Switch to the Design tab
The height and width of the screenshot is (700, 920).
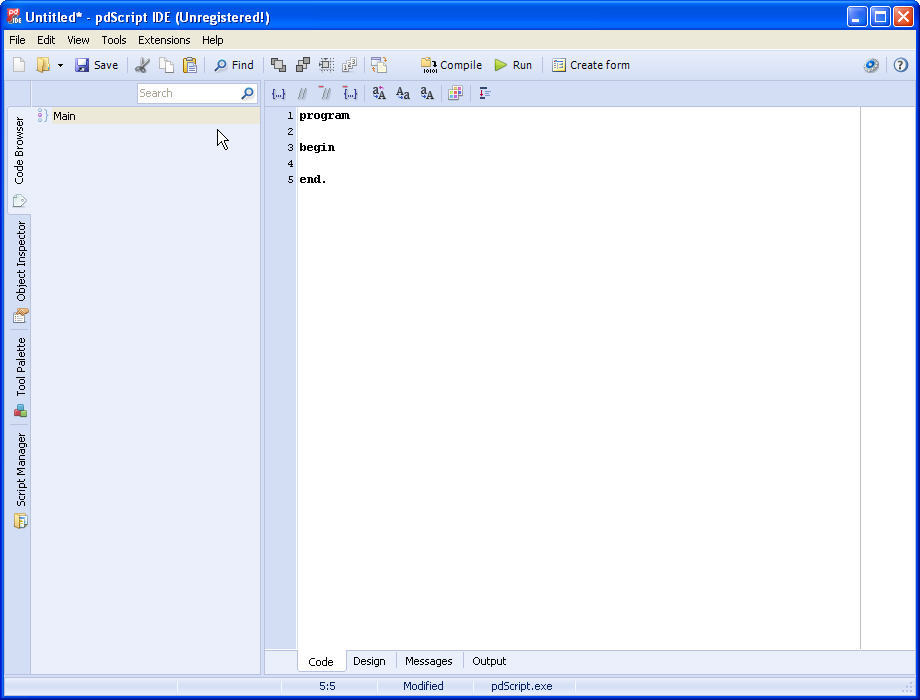point(369,661)
